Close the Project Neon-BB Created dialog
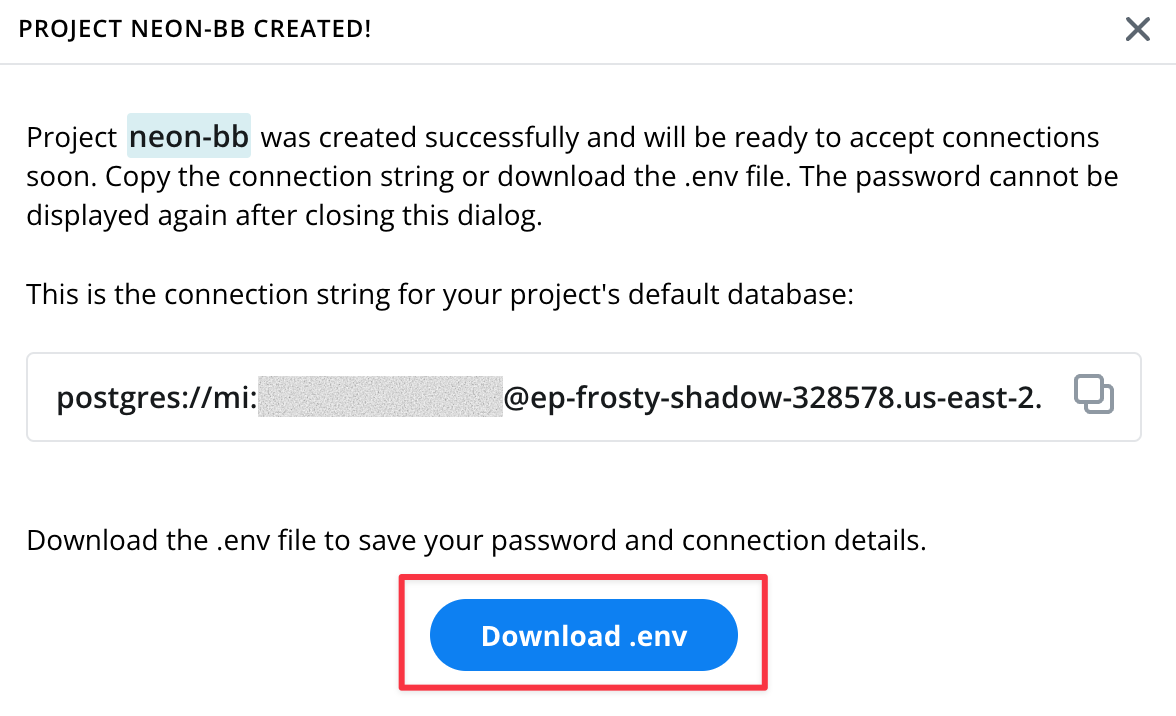The image size is (1176, 716). click(1137, 29)
